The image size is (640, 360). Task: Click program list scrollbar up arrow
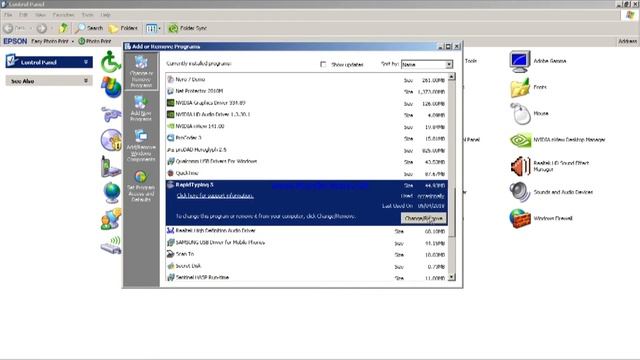(x=451, y=77)
